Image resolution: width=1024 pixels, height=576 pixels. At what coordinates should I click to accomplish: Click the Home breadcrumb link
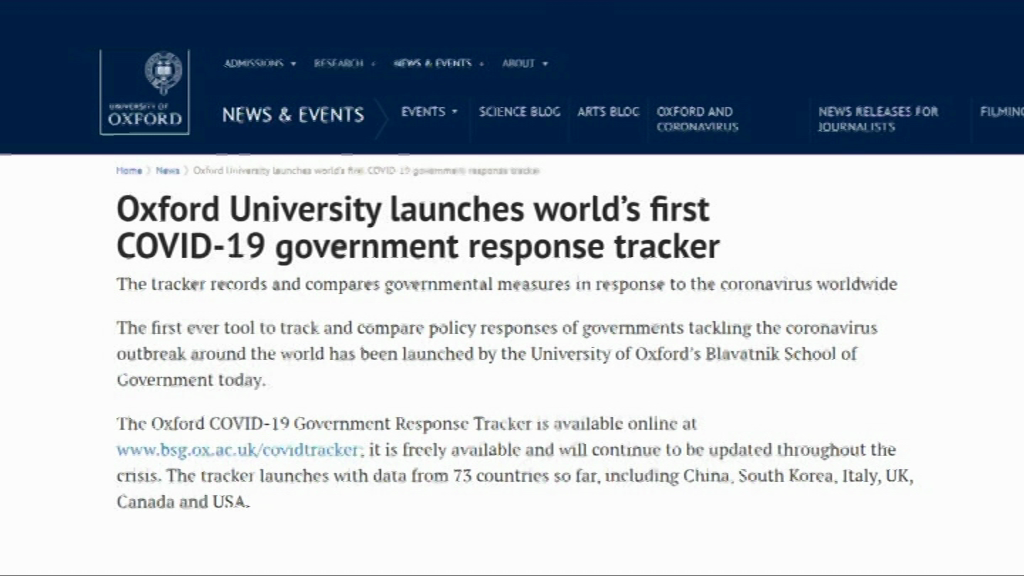129,171
